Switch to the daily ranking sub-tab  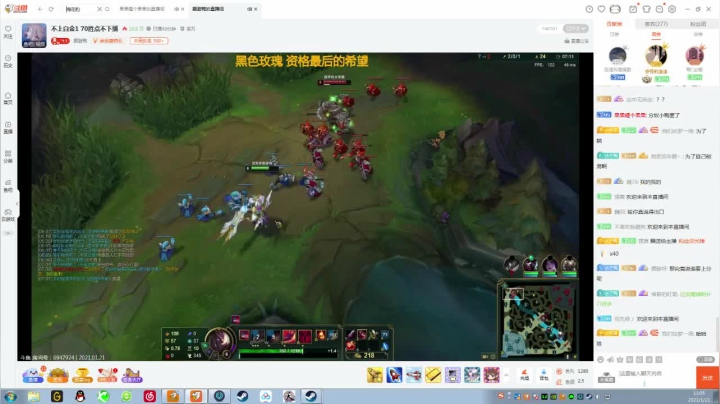click(613, 34)
